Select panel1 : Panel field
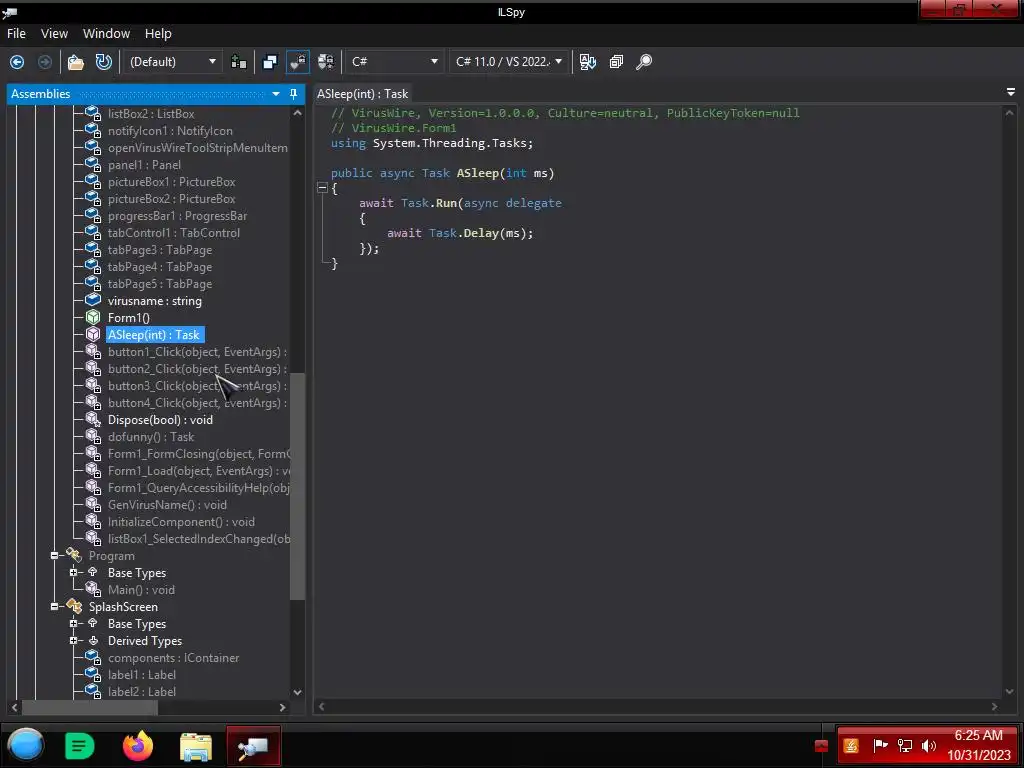 click(144, 165)
